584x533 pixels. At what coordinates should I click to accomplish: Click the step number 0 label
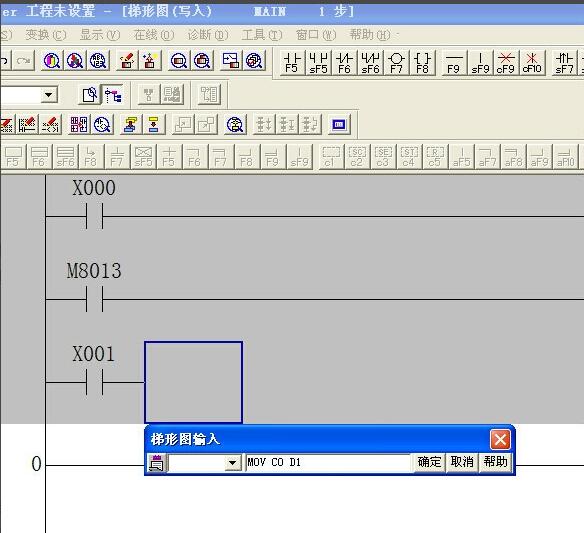tap(36, 464)
